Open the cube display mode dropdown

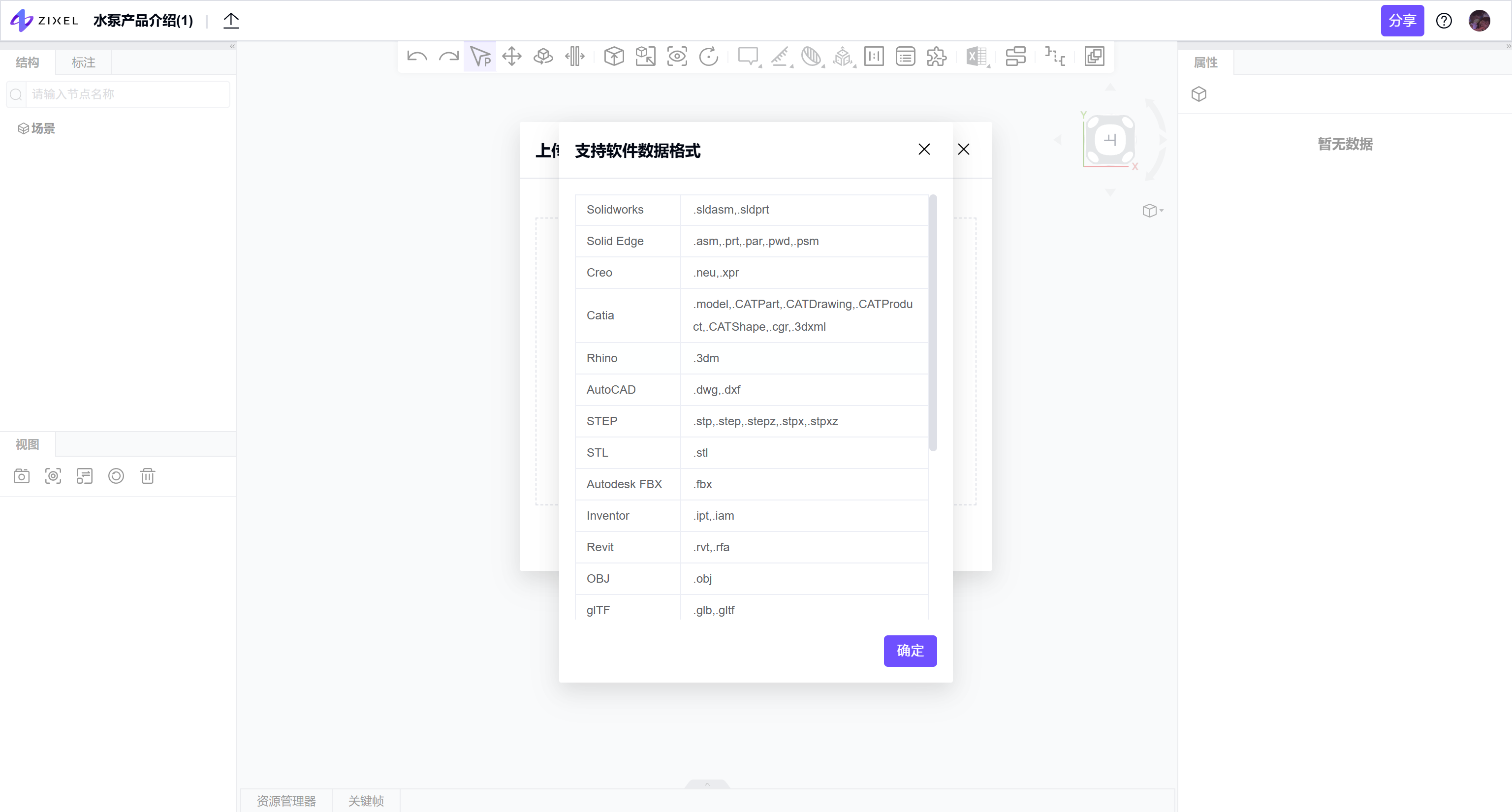(1153, 211)
